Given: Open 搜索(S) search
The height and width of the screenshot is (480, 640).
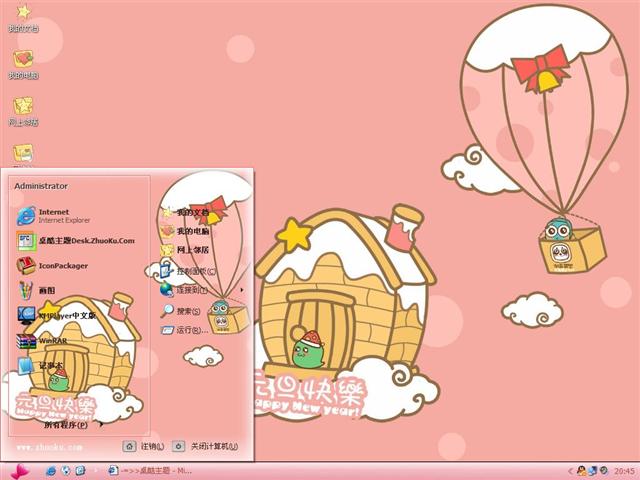Looking at the screenshot, I should pyautogui.click(x=180, y=311).
